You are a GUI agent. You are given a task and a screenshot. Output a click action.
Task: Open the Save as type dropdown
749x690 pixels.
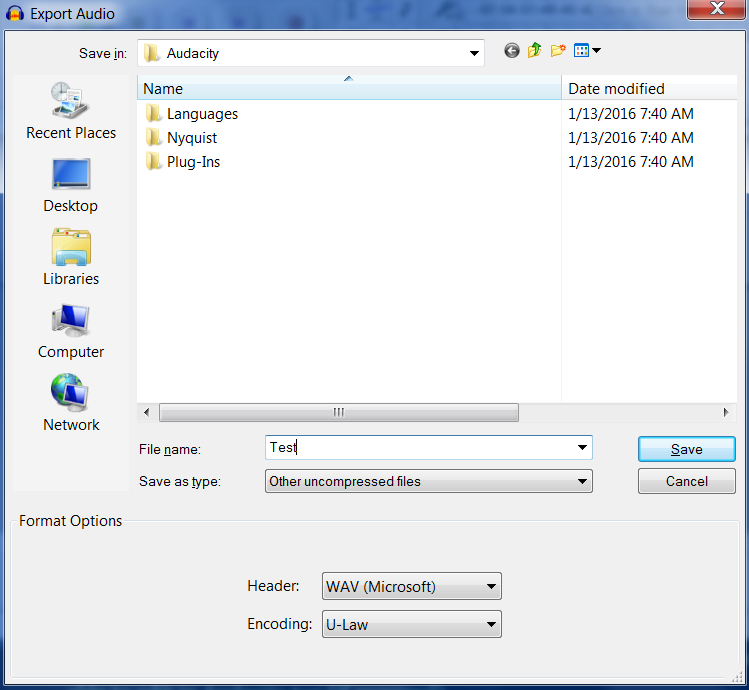click(x=428, y=481)
